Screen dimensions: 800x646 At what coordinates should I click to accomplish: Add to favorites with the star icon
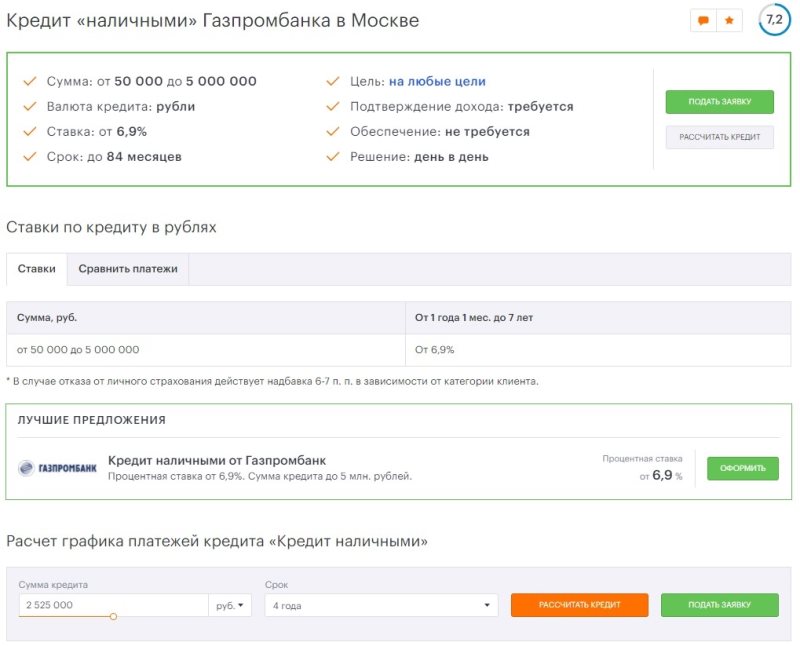pyautogui.click(x=729, y=21)
